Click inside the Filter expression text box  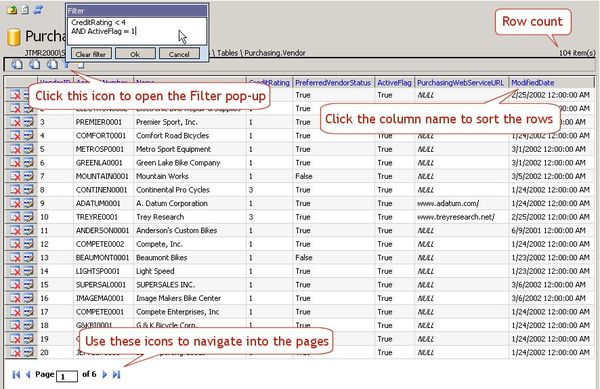point(137,31)
